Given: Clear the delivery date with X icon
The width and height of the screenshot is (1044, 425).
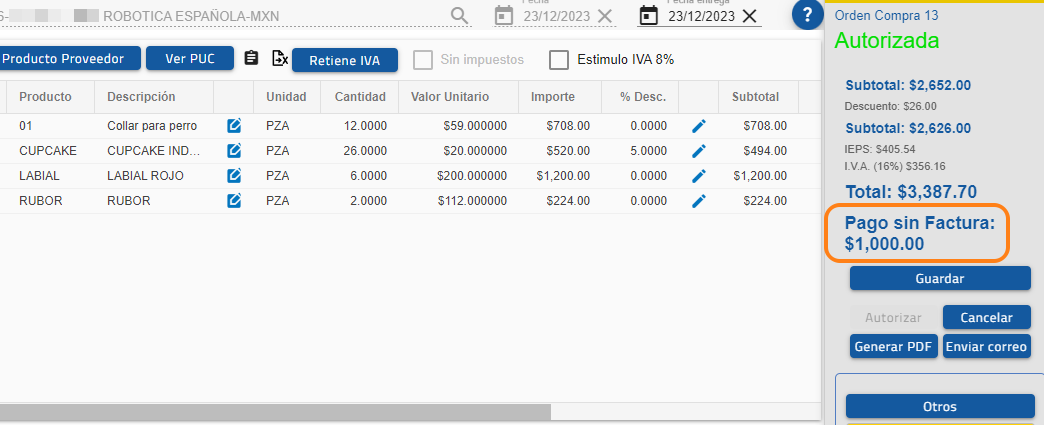Looking at the screenshot, I should [749, 16].
